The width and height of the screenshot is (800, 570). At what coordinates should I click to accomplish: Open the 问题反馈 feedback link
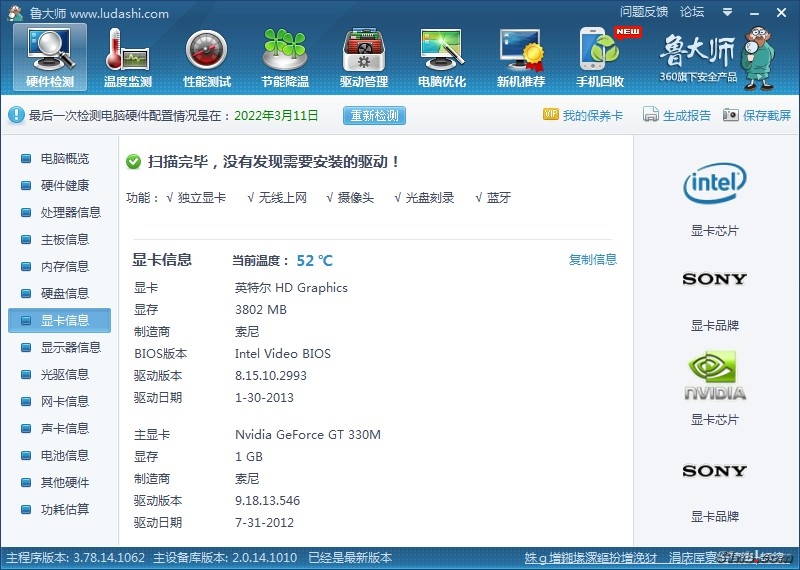click(x=643, y=13)
